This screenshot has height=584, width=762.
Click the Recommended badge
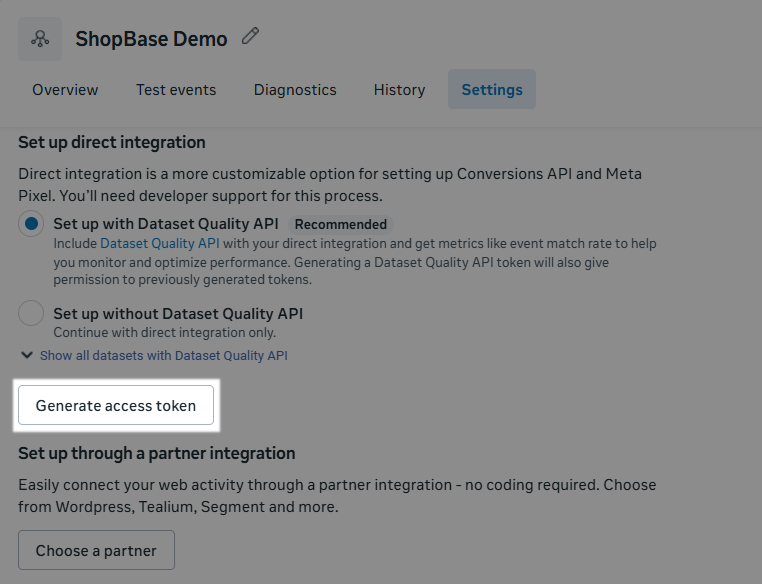(340, 225)
